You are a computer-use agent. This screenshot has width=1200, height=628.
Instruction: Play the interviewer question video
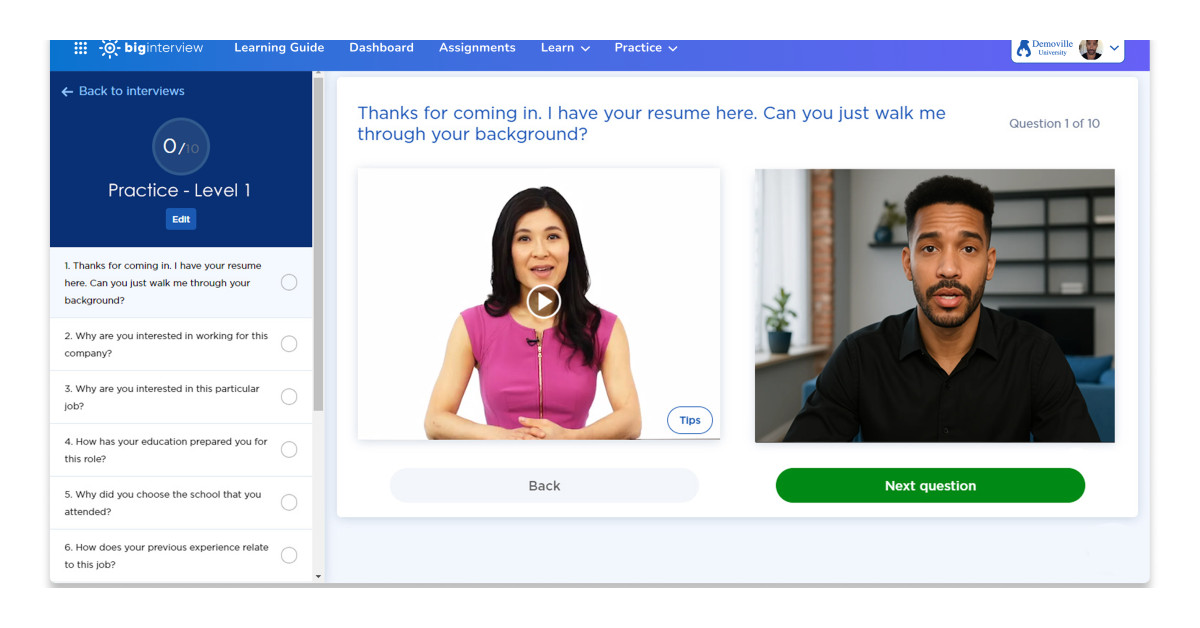coord(543,301)
